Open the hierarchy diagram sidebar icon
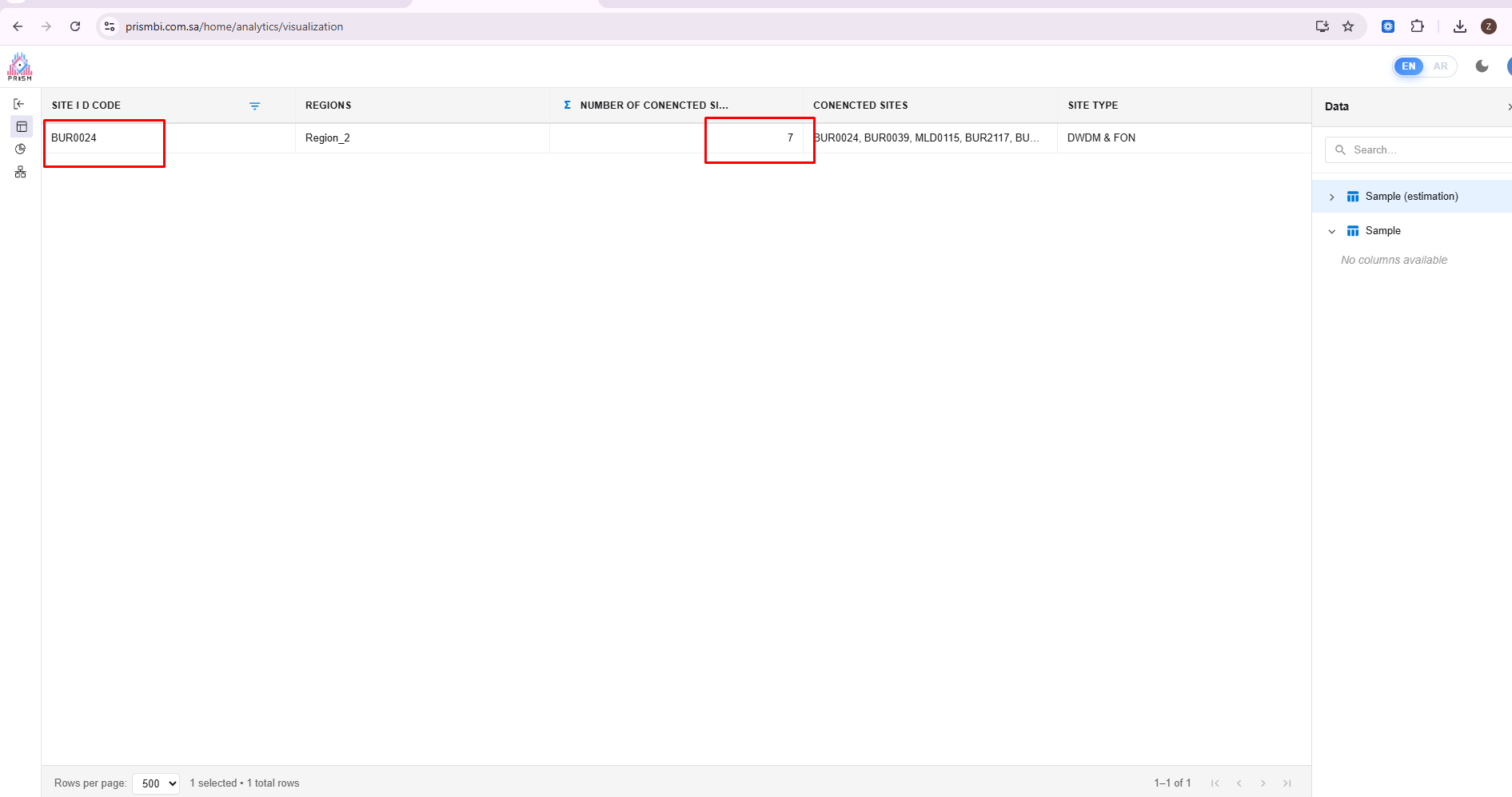The image size is (1512, 797). click(x=20, y=172)
